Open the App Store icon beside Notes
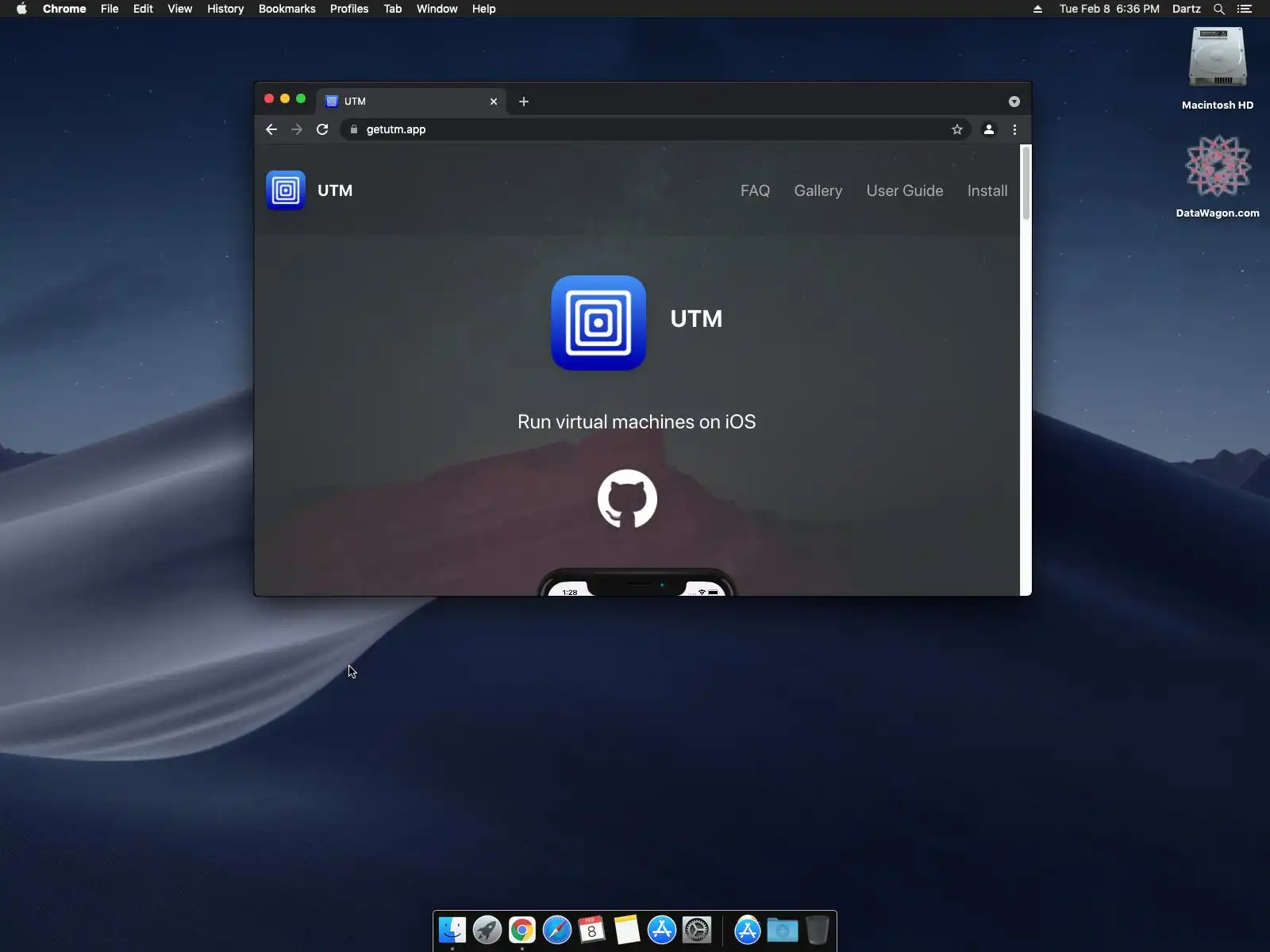1270x952 pixels. 662,930
